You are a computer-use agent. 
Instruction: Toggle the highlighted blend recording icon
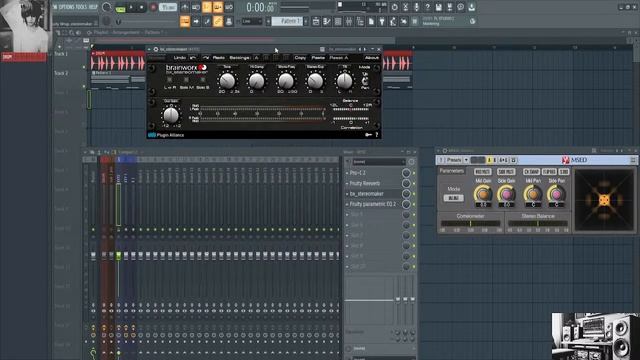click(218, 7)
